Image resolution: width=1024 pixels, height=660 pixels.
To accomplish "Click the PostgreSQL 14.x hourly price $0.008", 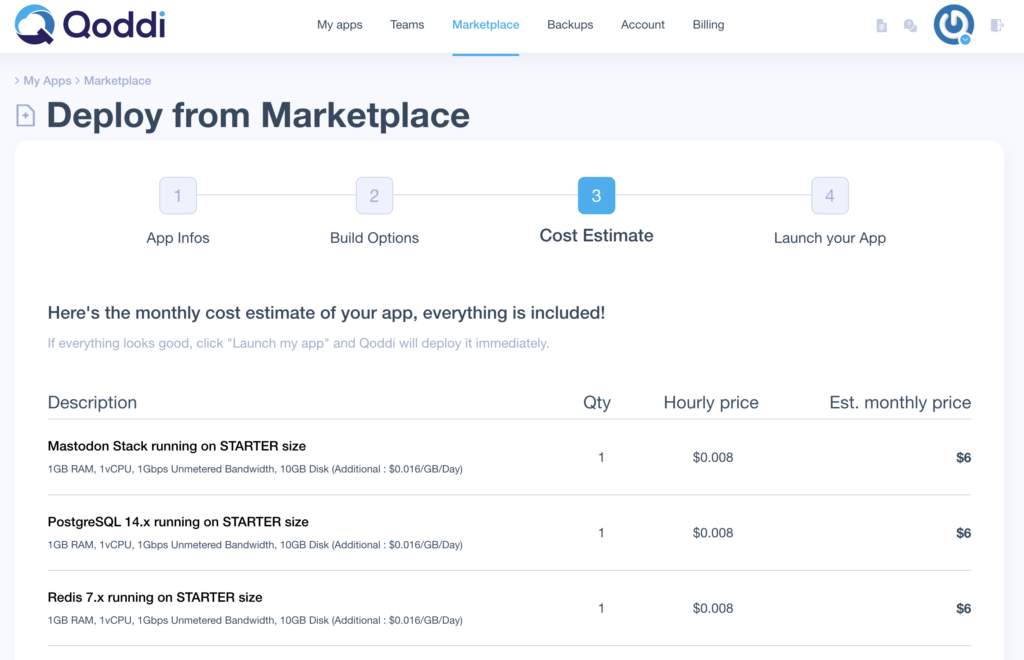I will [712, 533].
